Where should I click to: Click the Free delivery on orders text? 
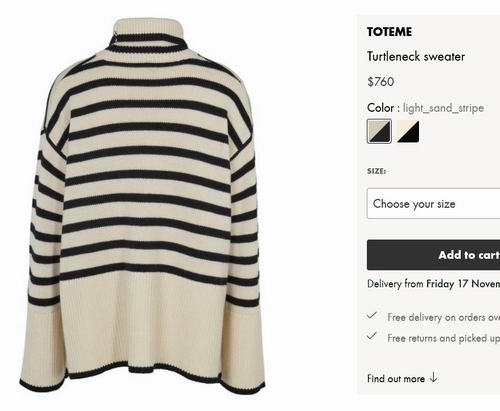pos(444,317)
